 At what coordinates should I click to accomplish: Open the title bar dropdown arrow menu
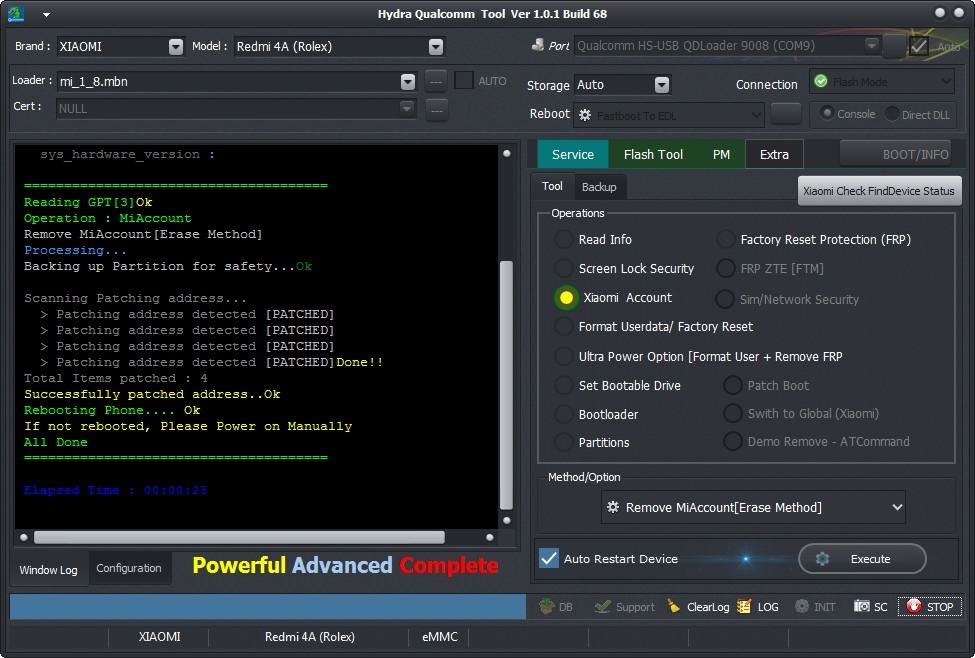click(x=47, y=14)
